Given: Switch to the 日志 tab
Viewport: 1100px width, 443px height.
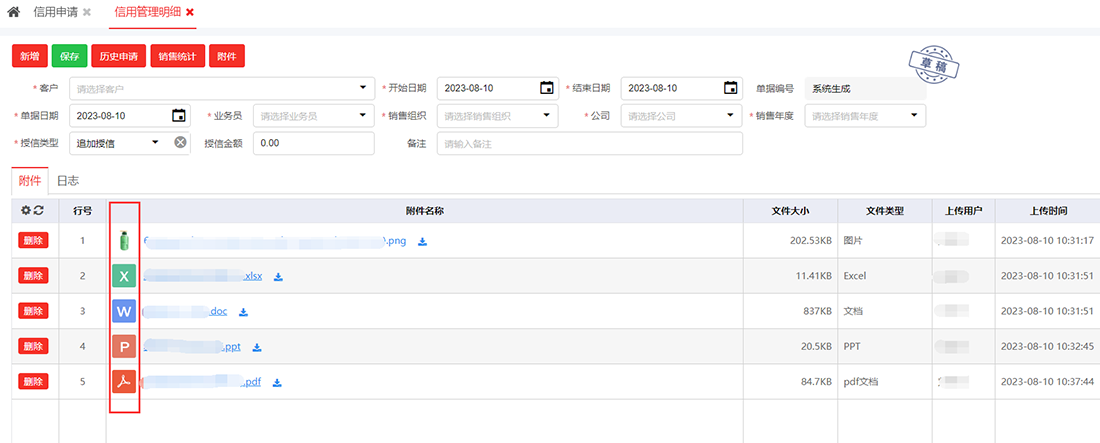Looking at the screenshot, I should 68,181.
